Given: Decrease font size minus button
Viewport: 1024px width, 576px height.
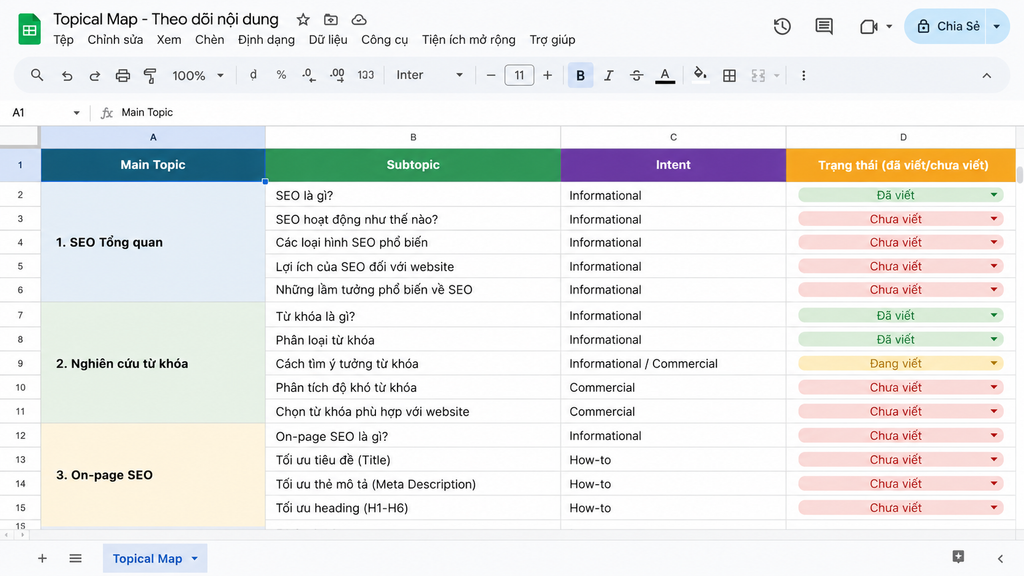Looking at the screenshot, I should pos(490,75).
